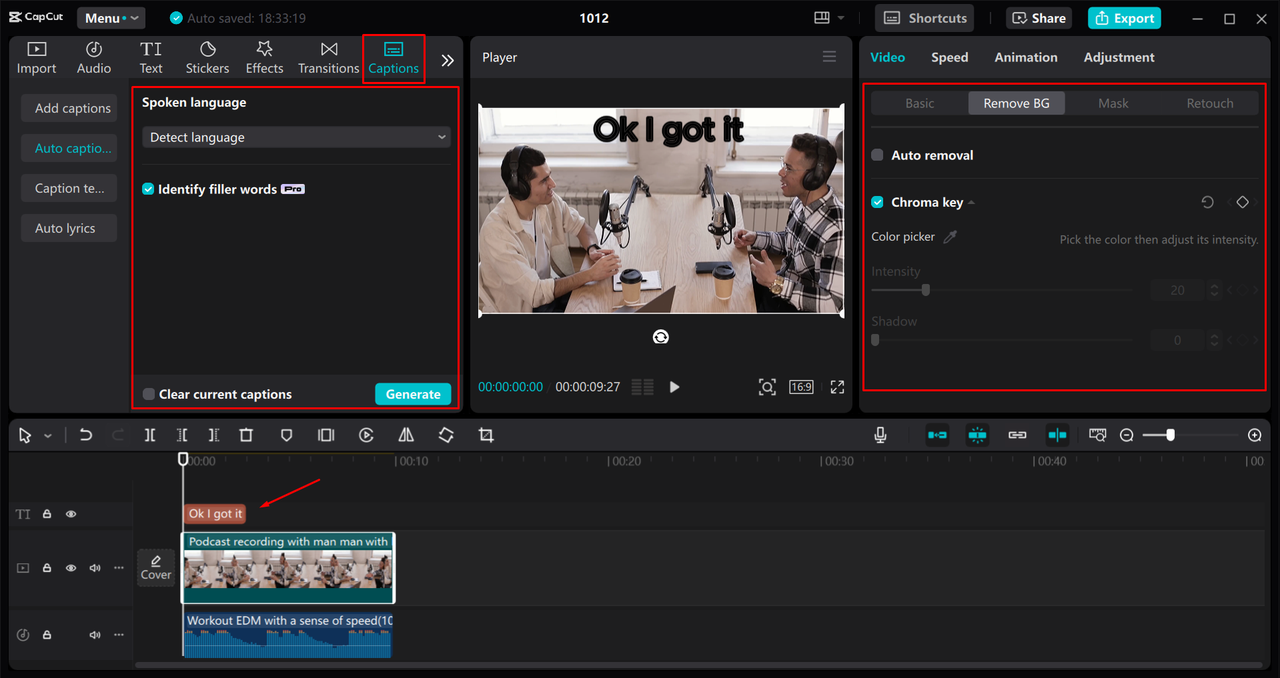Open the Player panel hamburger menu
The height and width of the screenshot is (678, 1280).
(x=829, y=57)
